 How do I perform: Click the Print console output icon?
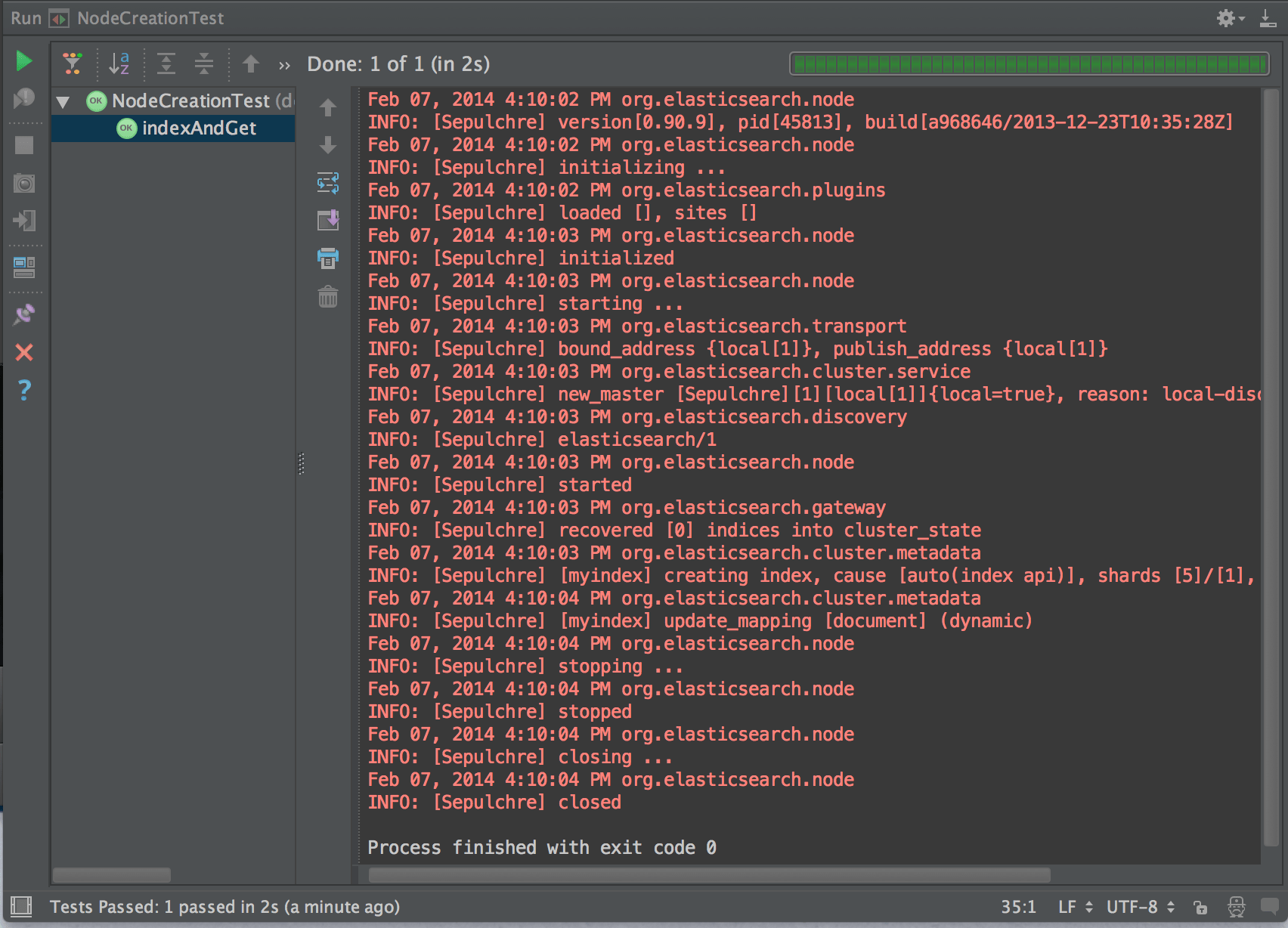click(328, 258)
